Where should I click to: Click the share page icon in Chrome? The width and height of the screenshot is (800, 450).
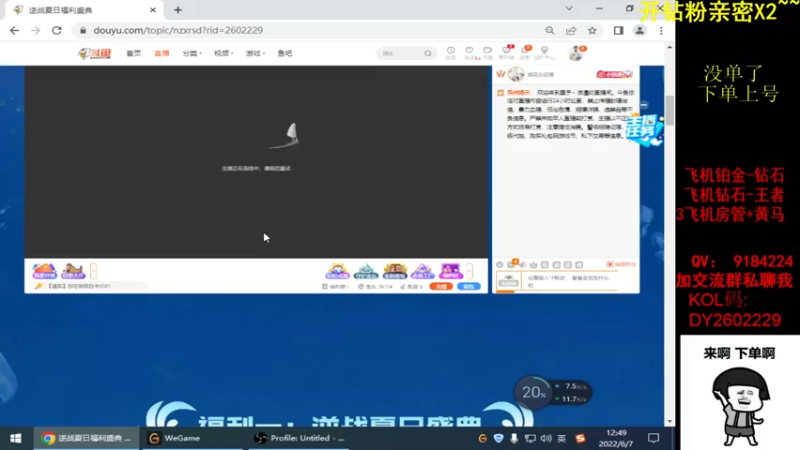[571, 31]
